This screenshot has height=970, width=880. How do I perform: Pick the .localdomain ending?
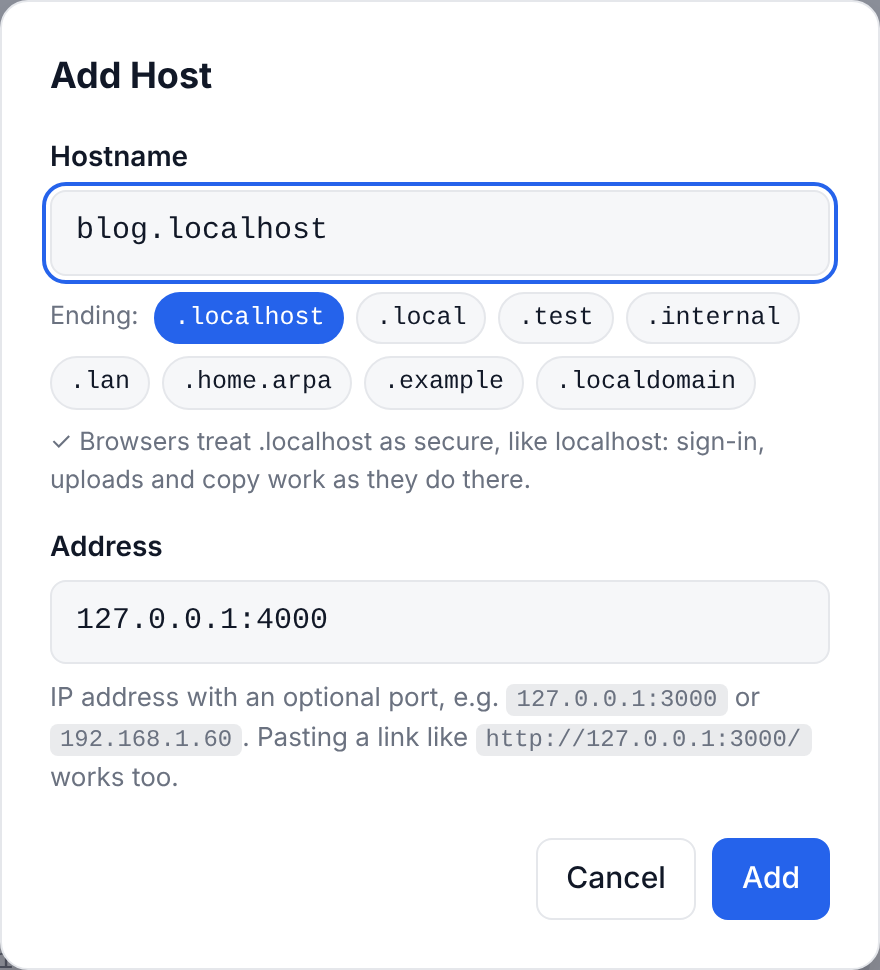click(x=646, y=382)
